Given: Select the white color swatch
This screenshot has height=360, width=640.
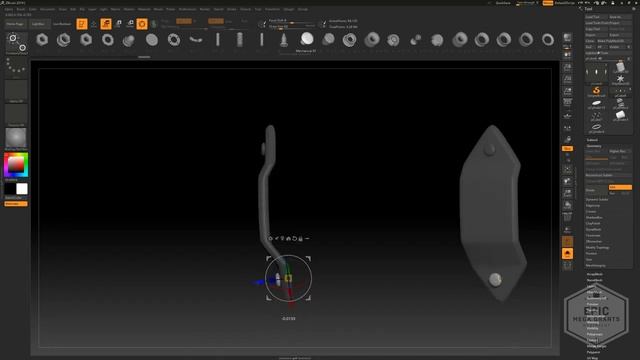Looking at the screenshot, I should (x=22, y=189).
